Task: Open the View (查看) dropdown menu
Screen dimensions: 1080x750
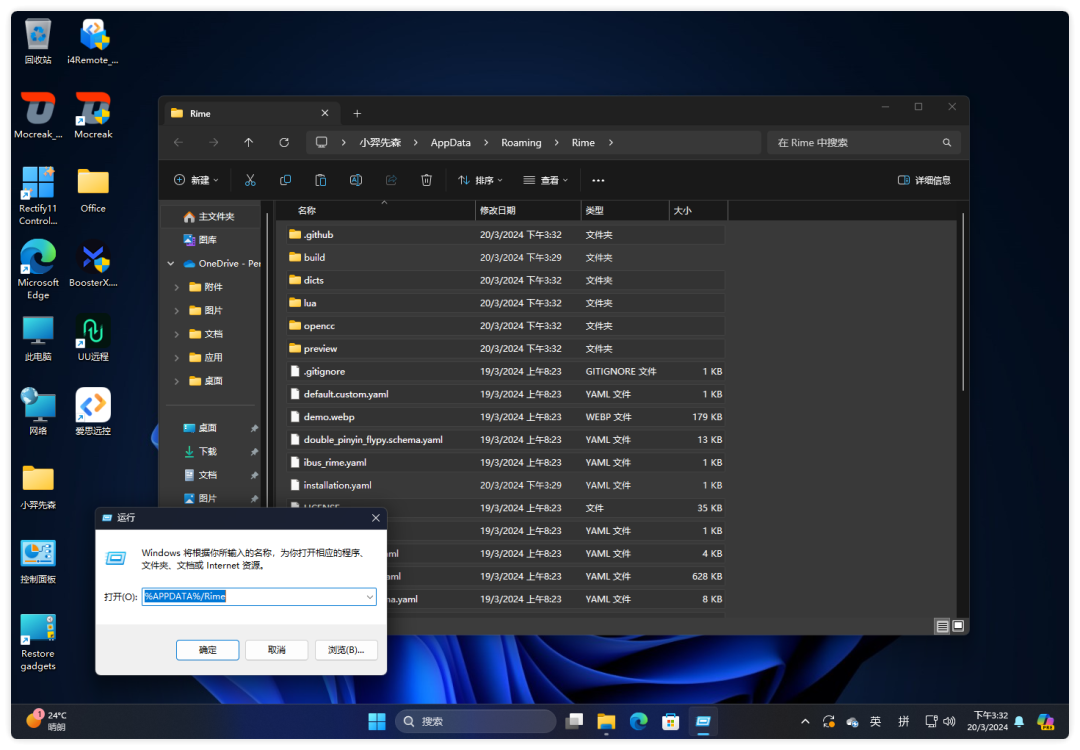Action: coord(546,180)
